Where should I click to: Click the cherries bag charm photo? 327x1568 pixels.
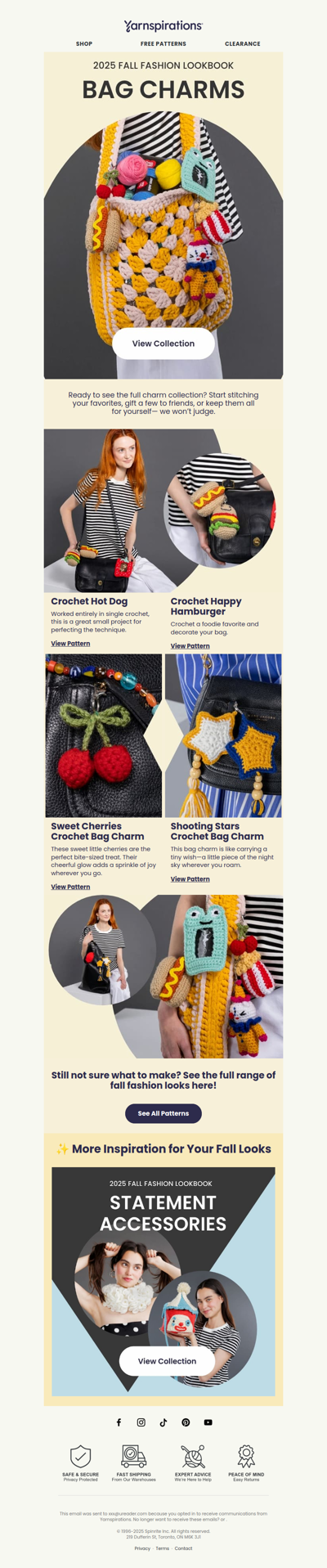point(104,735)
